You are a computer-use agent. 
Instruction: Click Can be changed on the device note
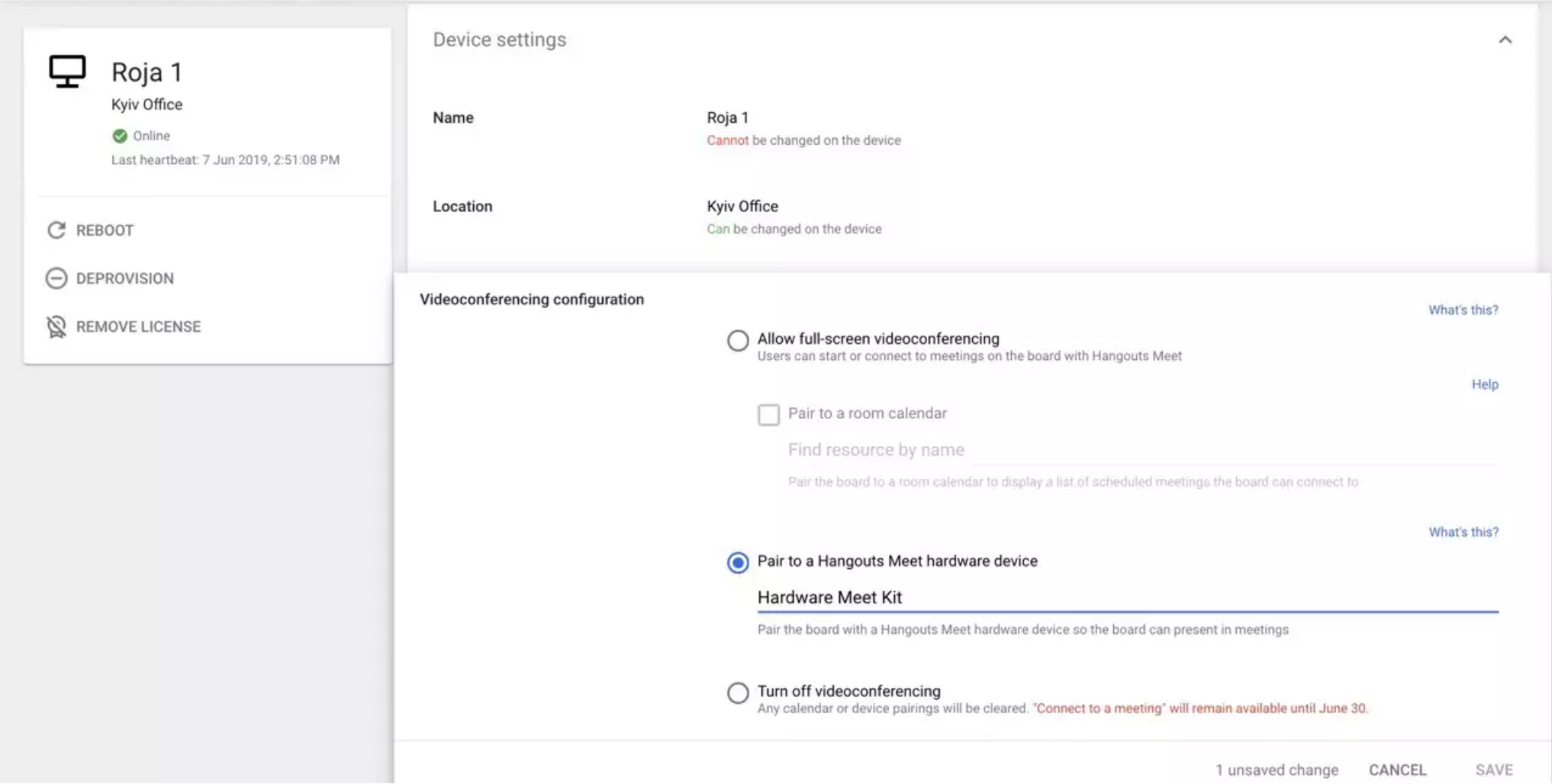pos(794,229)
